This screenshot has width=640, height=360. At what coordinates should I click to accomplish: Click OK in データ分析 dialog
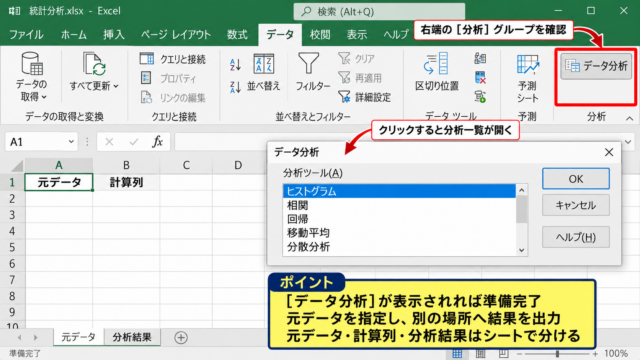pyautogui.click(x=576, y=179)
